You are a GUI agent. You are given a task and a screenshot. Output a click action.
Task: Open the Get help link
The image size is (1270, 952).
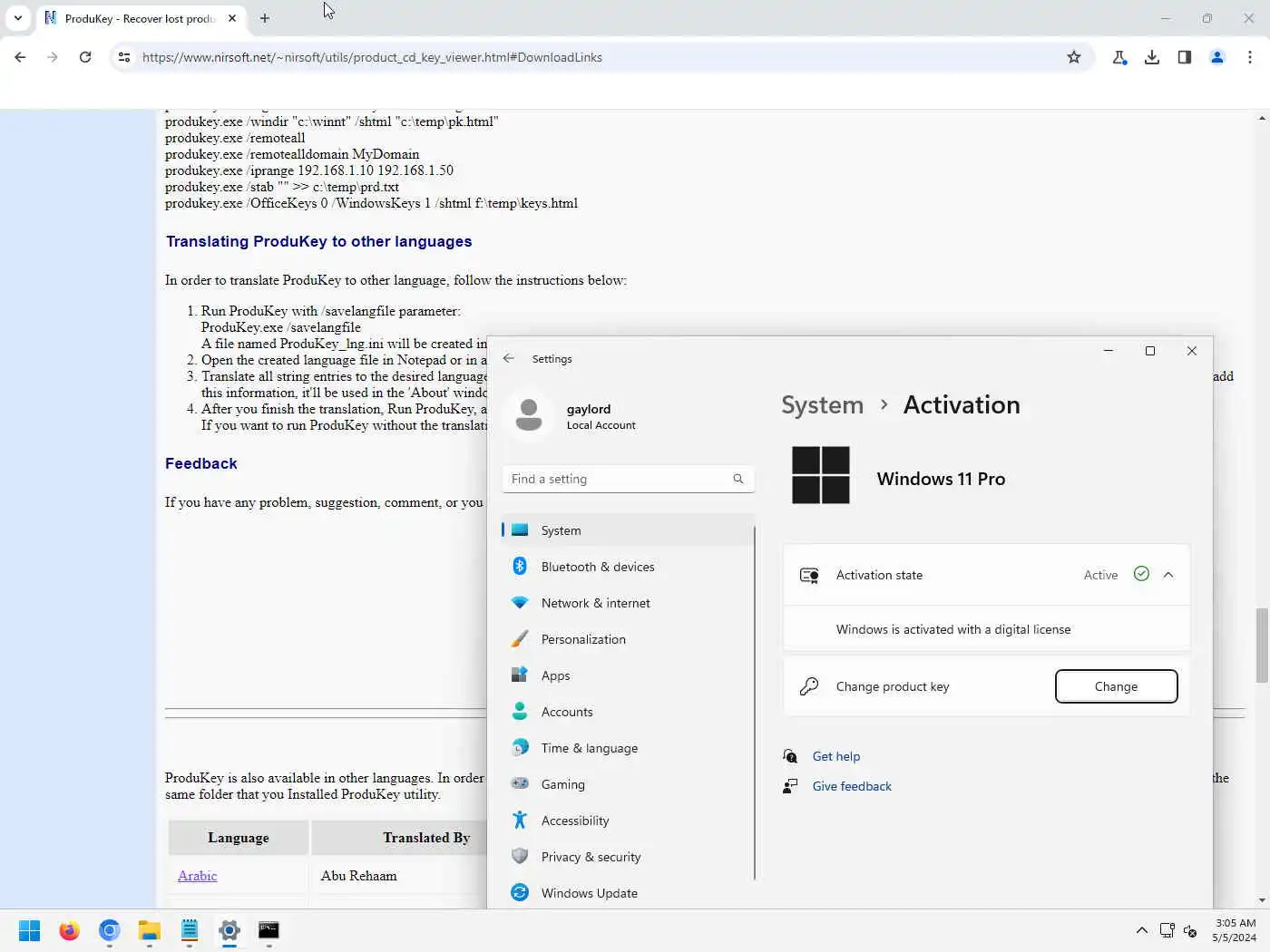pyautogui.click(x=835, y=756)
